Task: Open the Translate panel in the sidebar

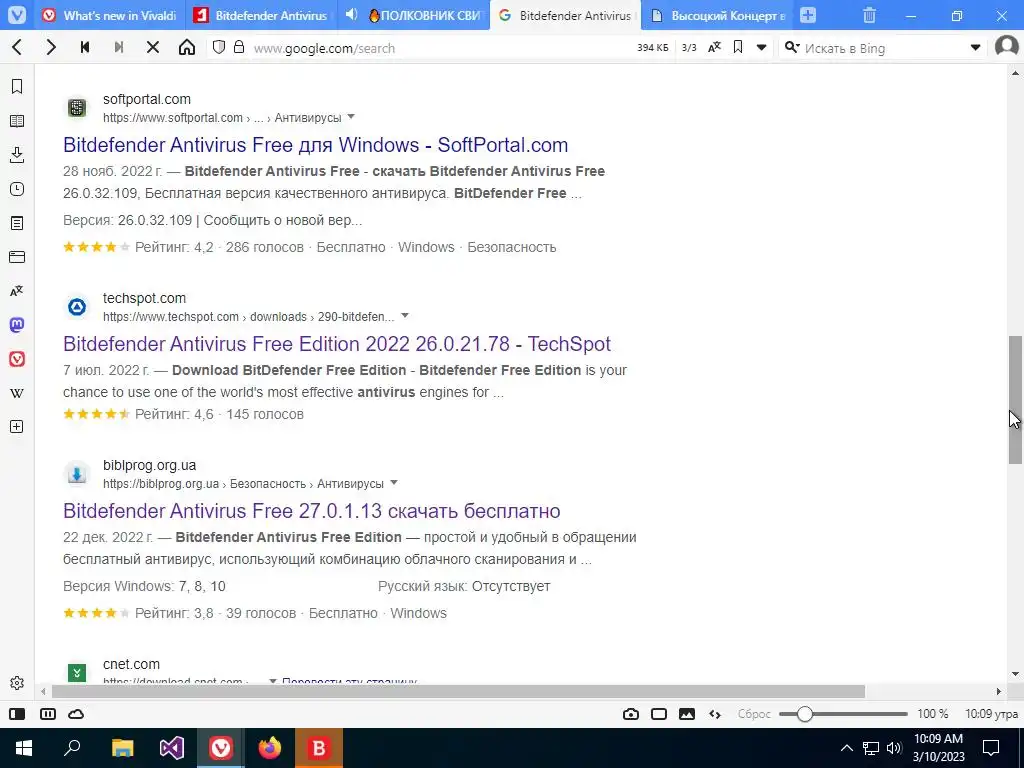Action: tap(17, 291)
